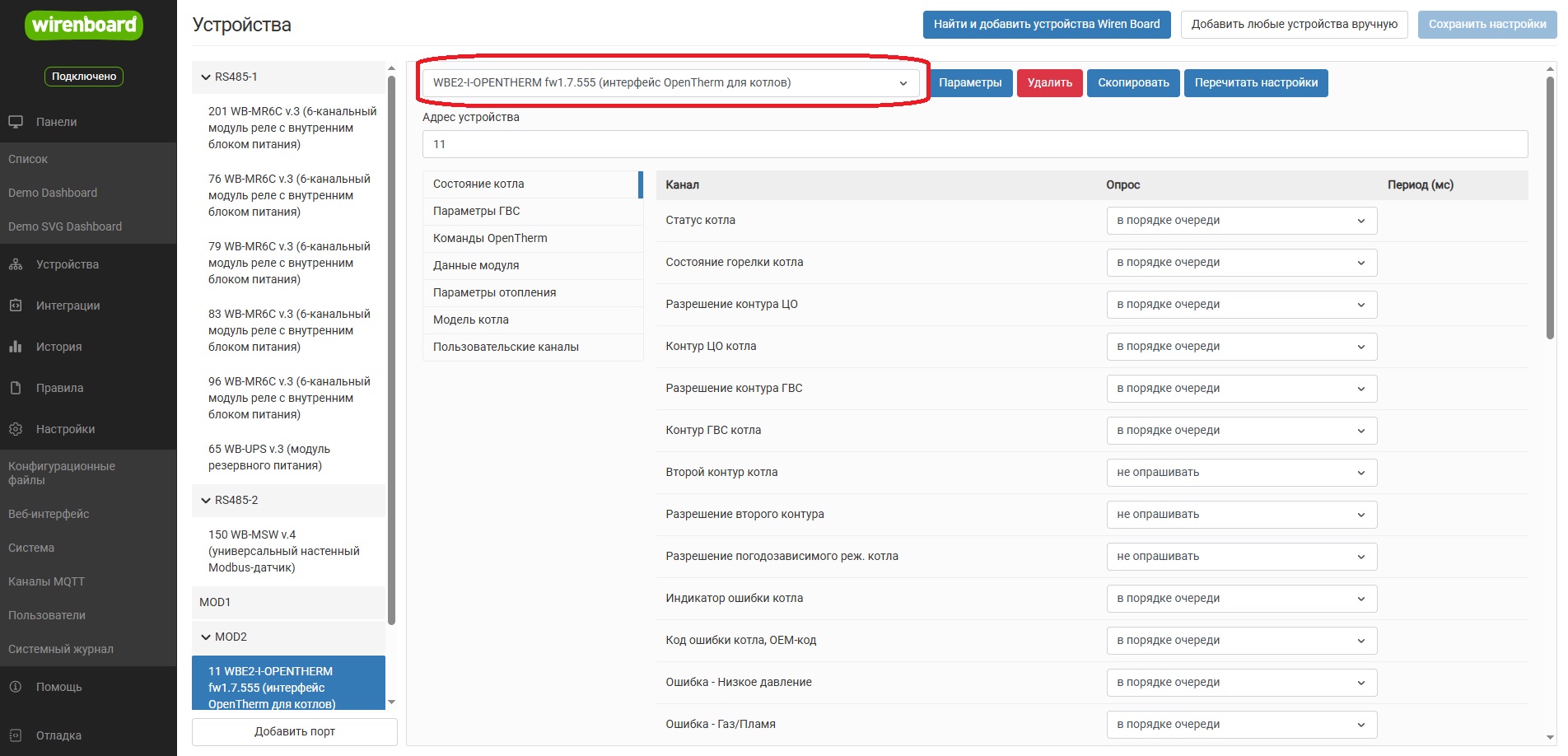The height and width of the screenshot is (756, 1568).
Task: Click the История bar chart icon
Action: 16,347
